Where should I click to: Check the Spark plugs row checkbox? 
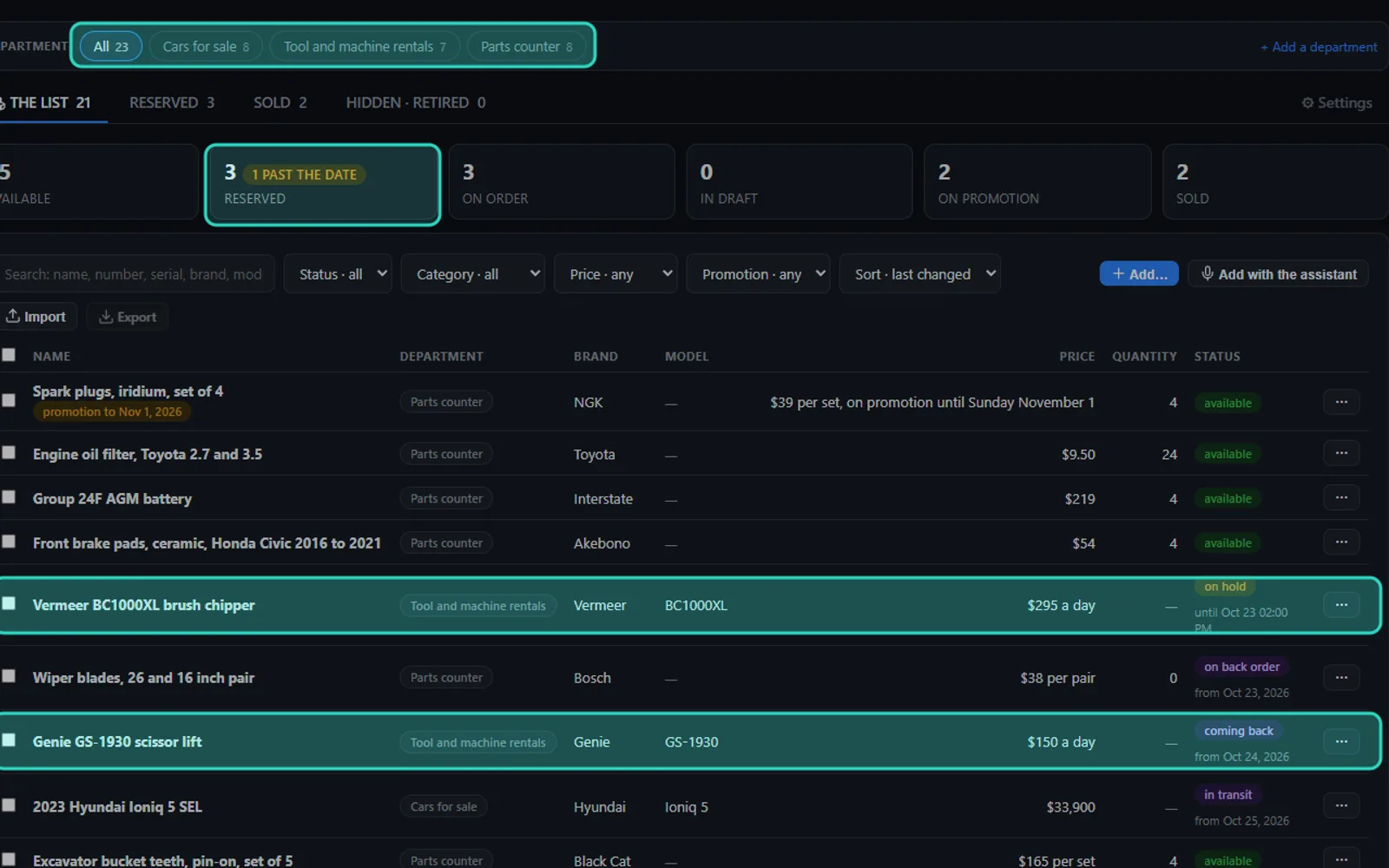point(9,400)
